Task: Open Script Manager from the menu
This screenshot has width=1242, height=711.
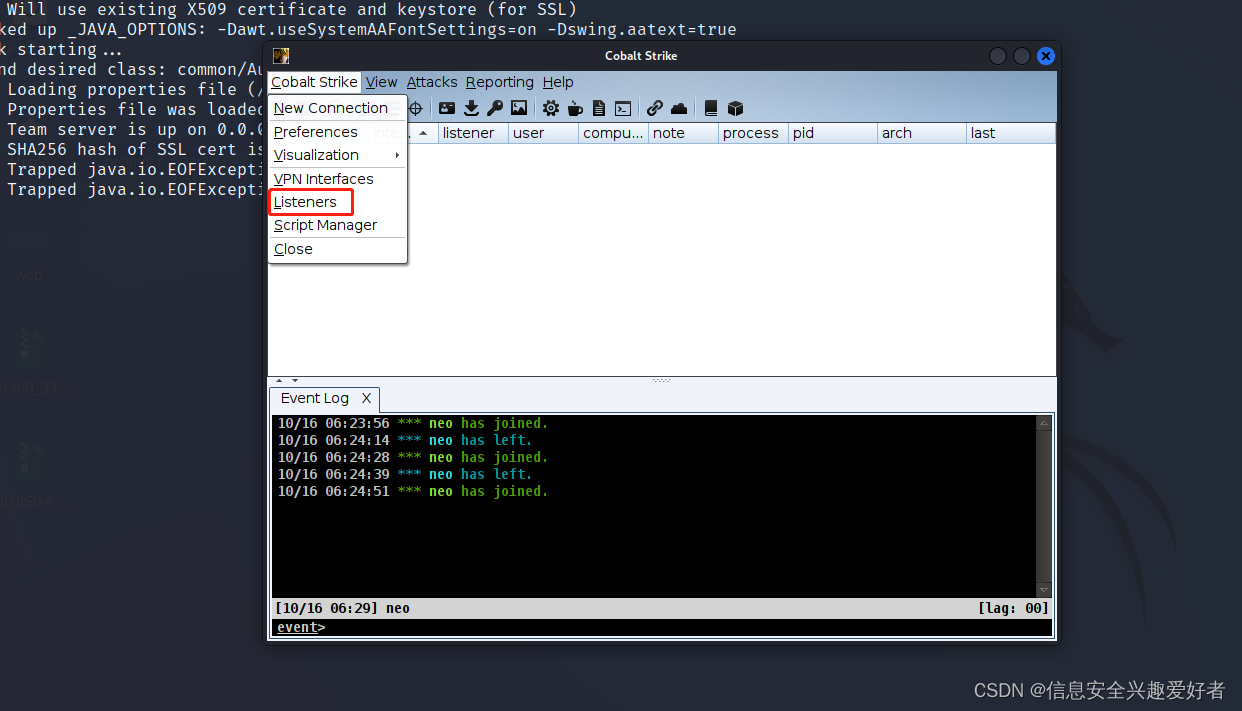Action: [337, 225]
